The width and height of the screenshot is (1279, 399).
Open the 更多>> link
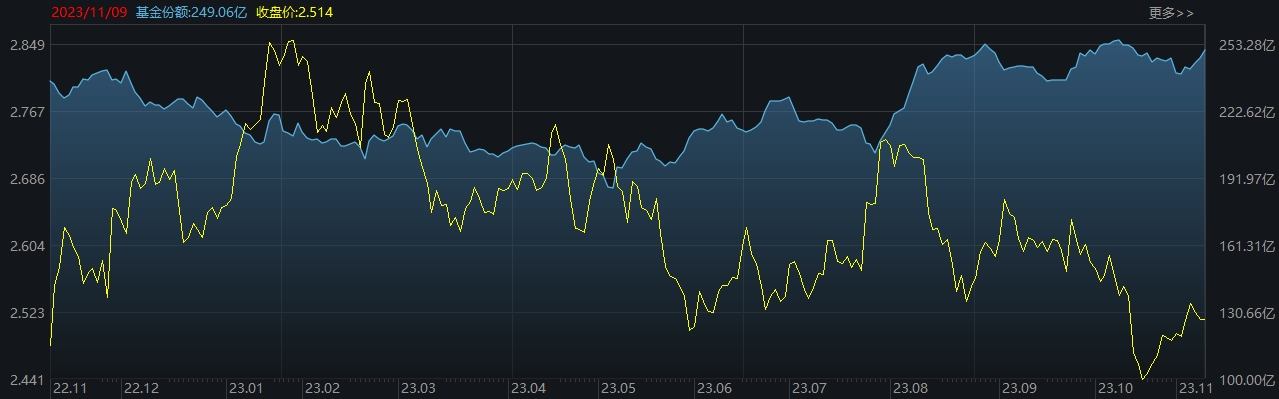pos(1171,12)
